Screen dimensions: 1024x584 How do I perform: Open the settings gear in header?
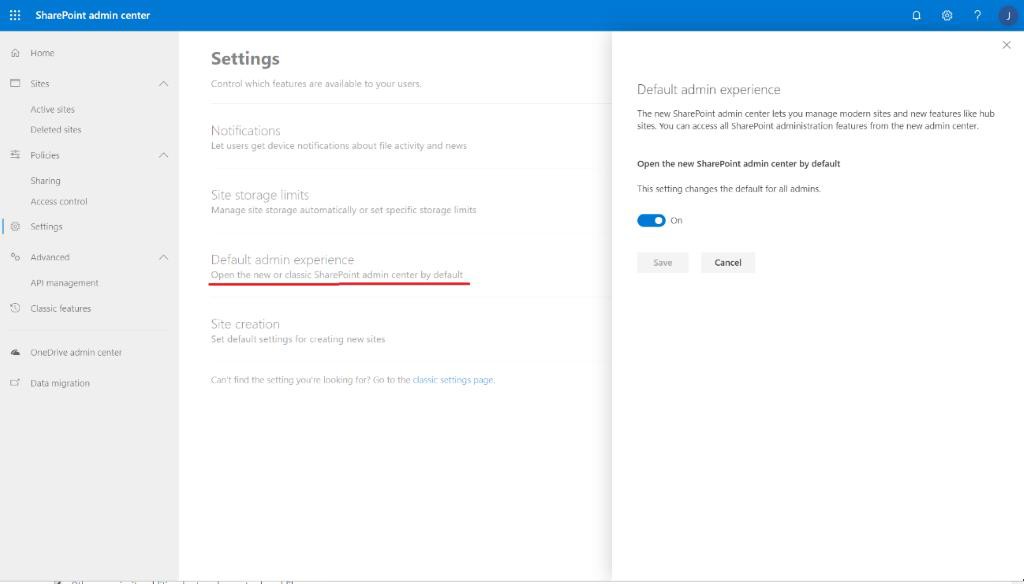947,16
